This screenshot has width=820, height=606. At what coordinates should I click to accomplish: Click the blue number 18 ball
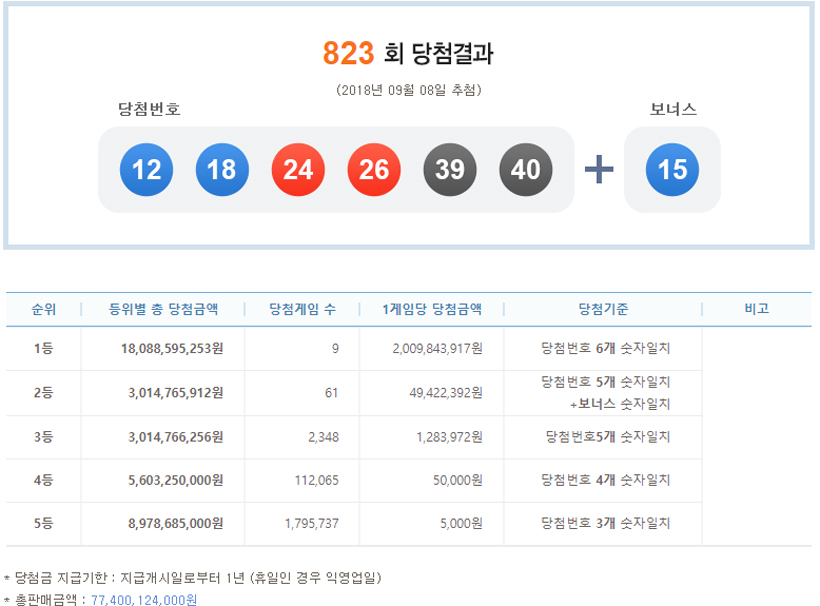222,170
